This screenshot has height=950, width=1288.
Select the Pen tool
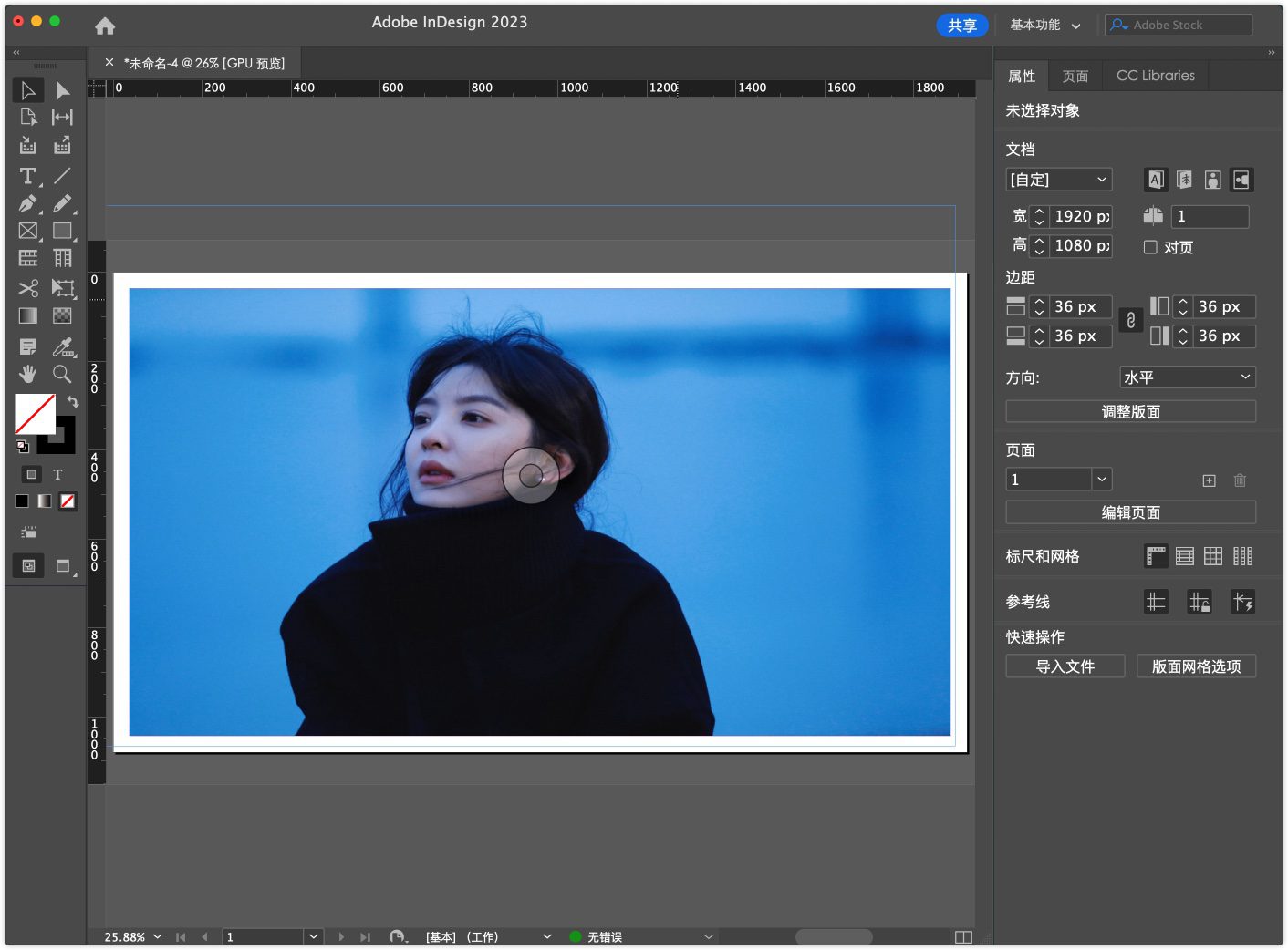(x=27, y=203)
